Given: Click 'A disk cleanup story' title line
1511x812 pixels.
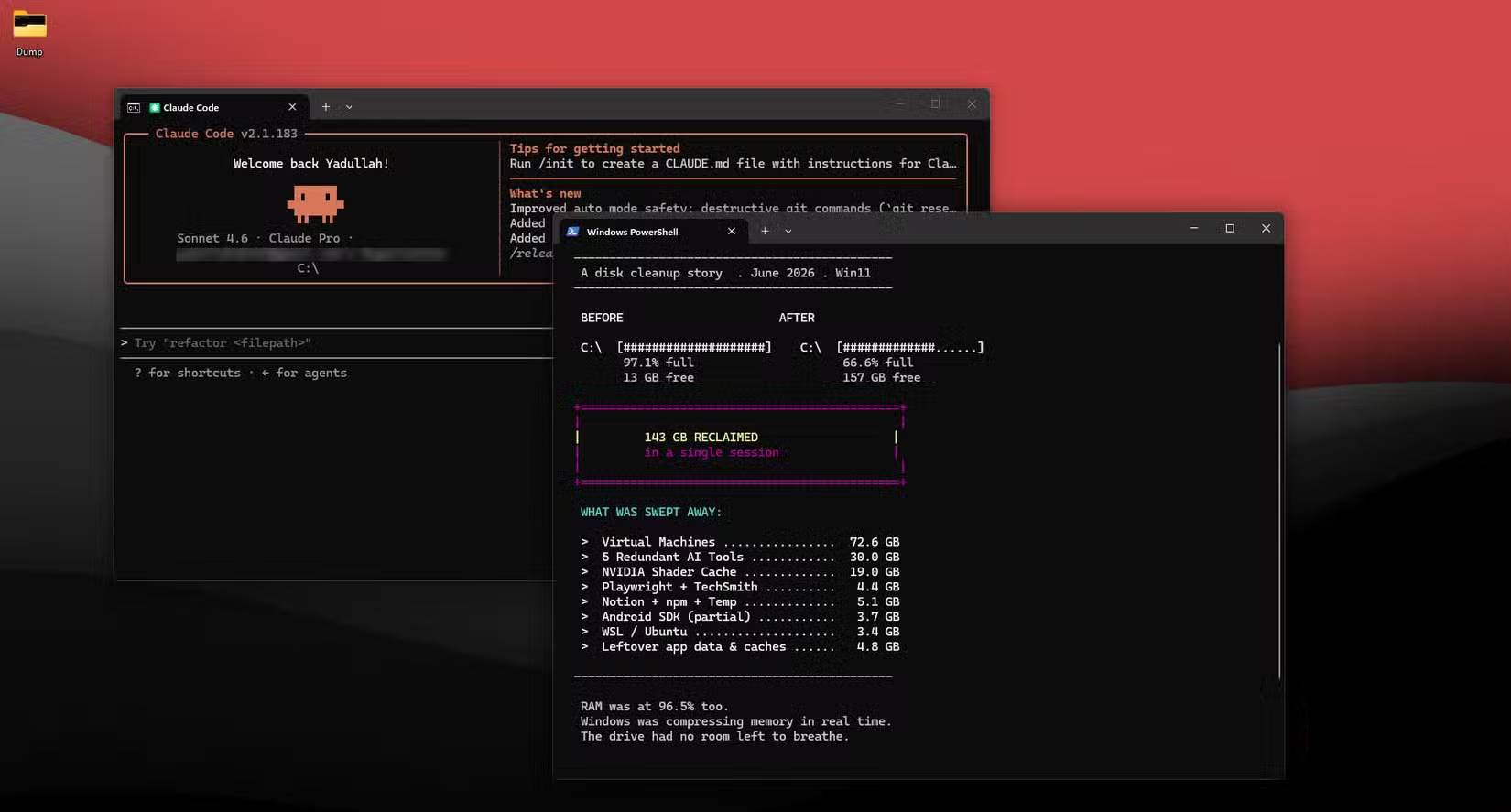Looking at the screenshot, I should (725, 273).
